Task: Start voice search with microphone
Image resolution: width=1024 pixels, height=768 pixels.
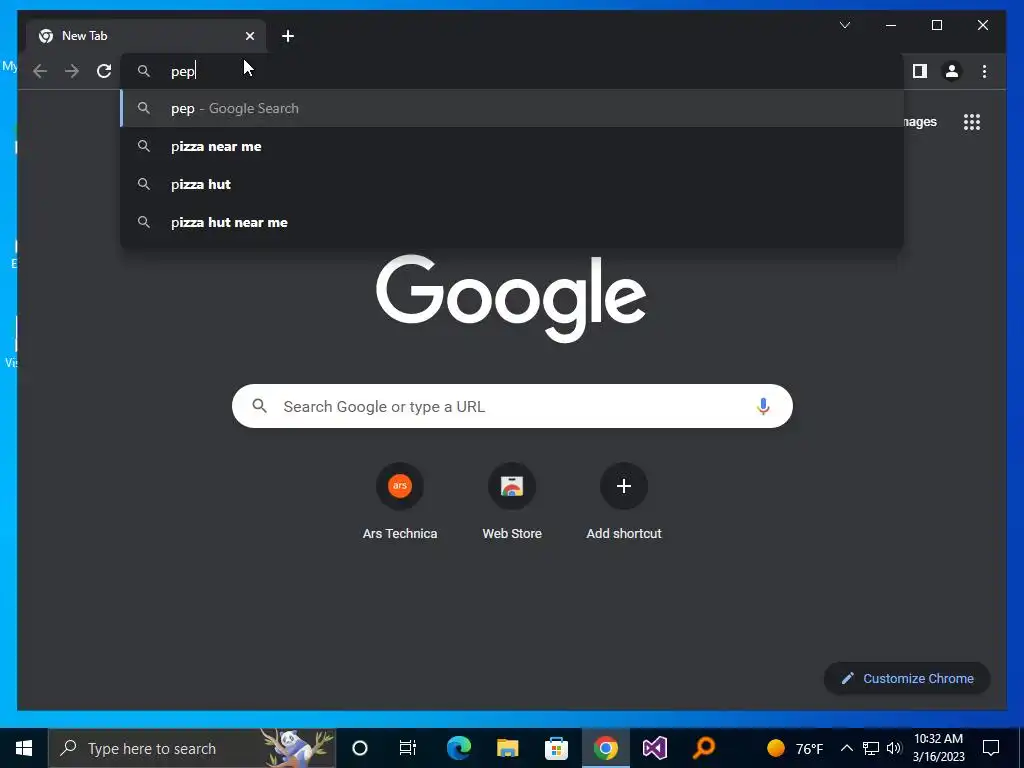Action: (x=762, y=406)
